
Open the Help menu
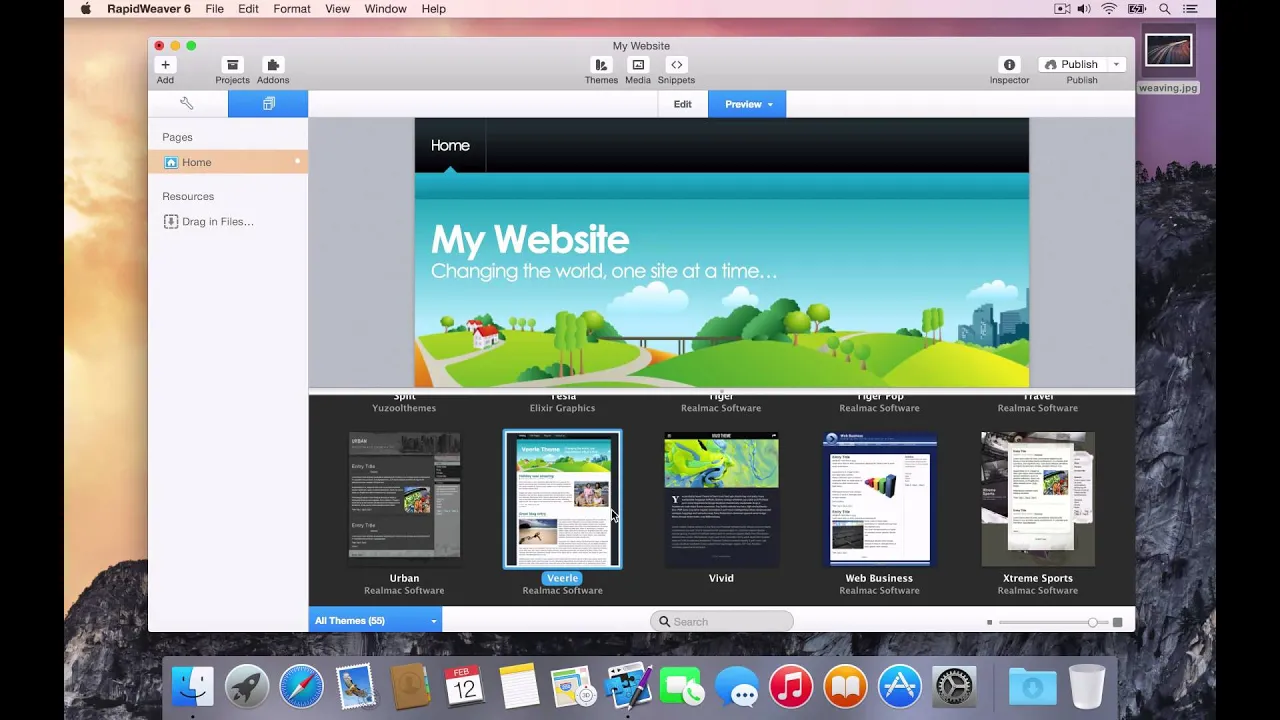pyautogui.click(x=433, y=9)
